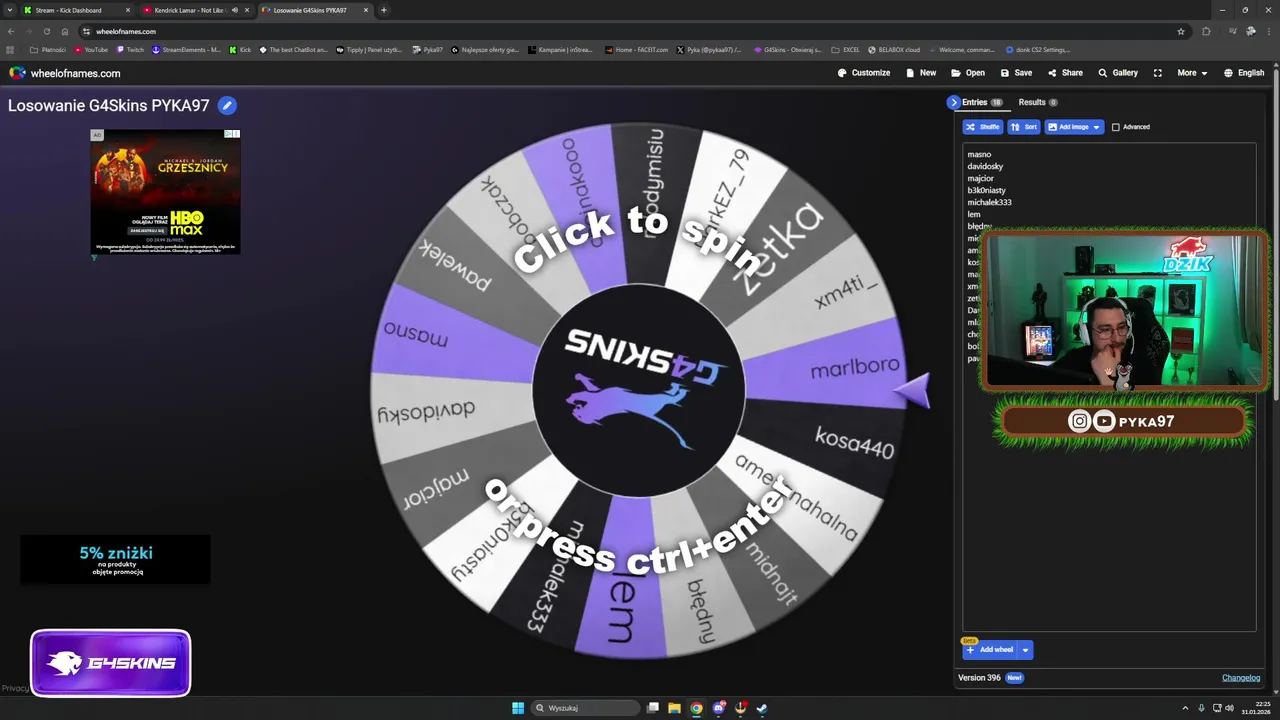This screenshot has height=720, width=1280.
Task: Expand the Add image dropdown arrow
Action: tap(1097, 127)
